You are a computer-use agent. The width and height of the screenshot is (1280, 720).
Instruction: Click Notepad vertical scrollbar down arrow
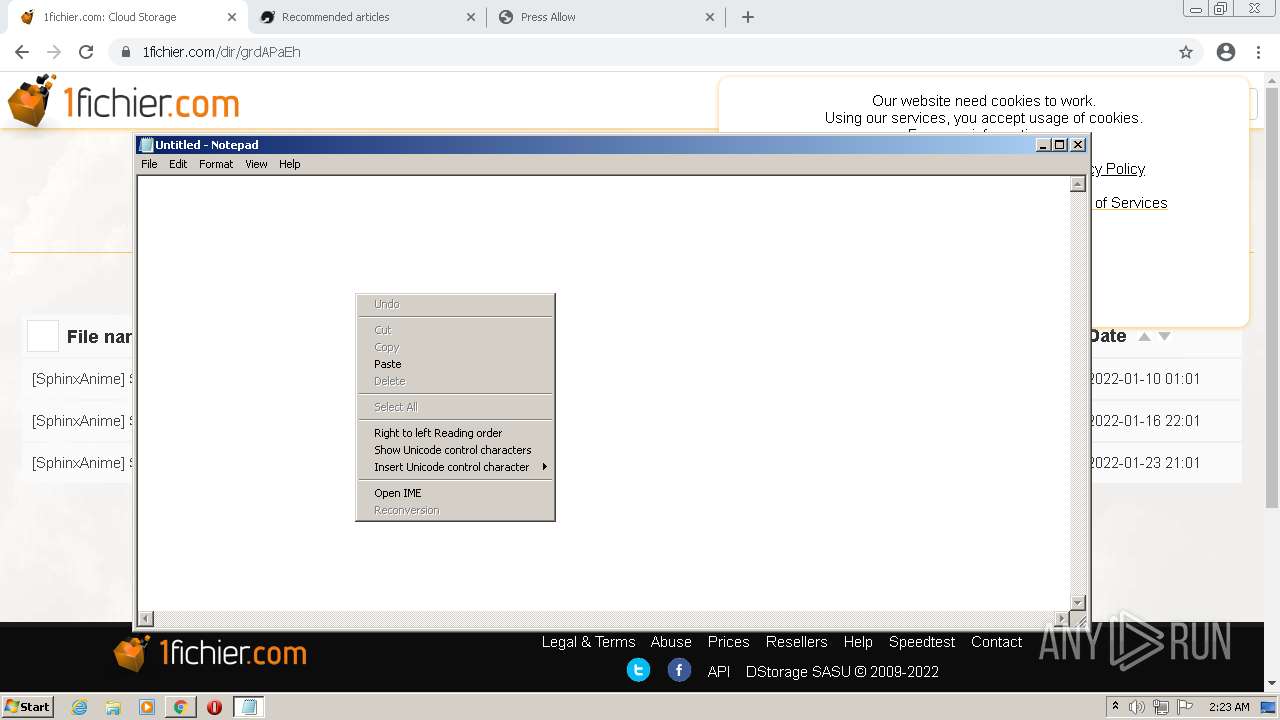1077,603
